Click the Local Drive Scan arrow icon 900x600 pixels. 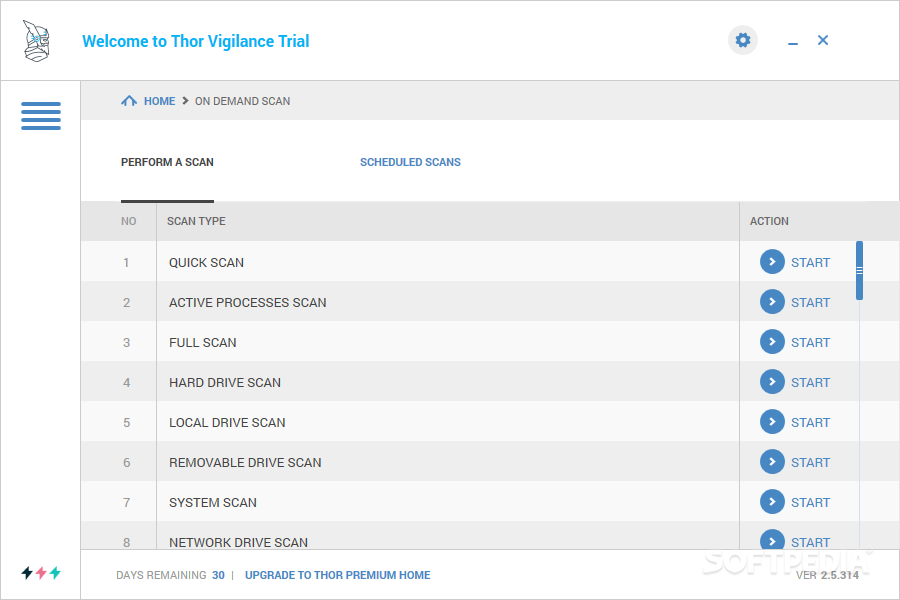(772, 421)
